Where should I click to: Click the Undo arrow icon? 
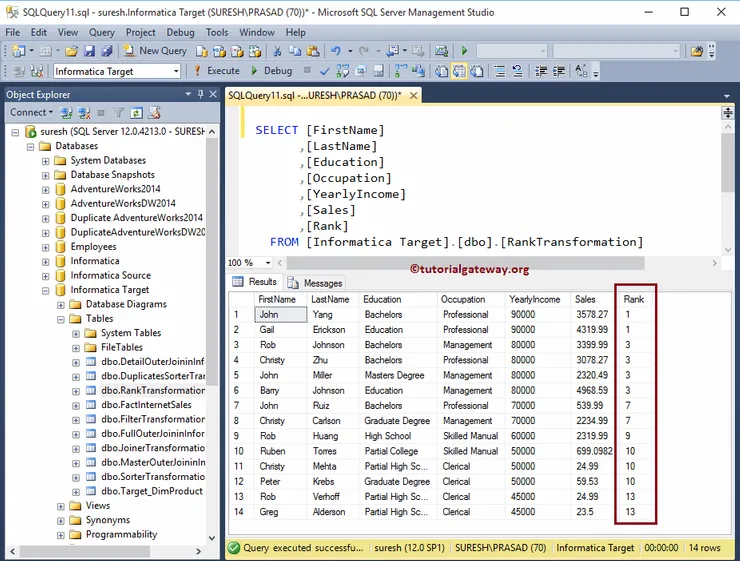point(336,51)
